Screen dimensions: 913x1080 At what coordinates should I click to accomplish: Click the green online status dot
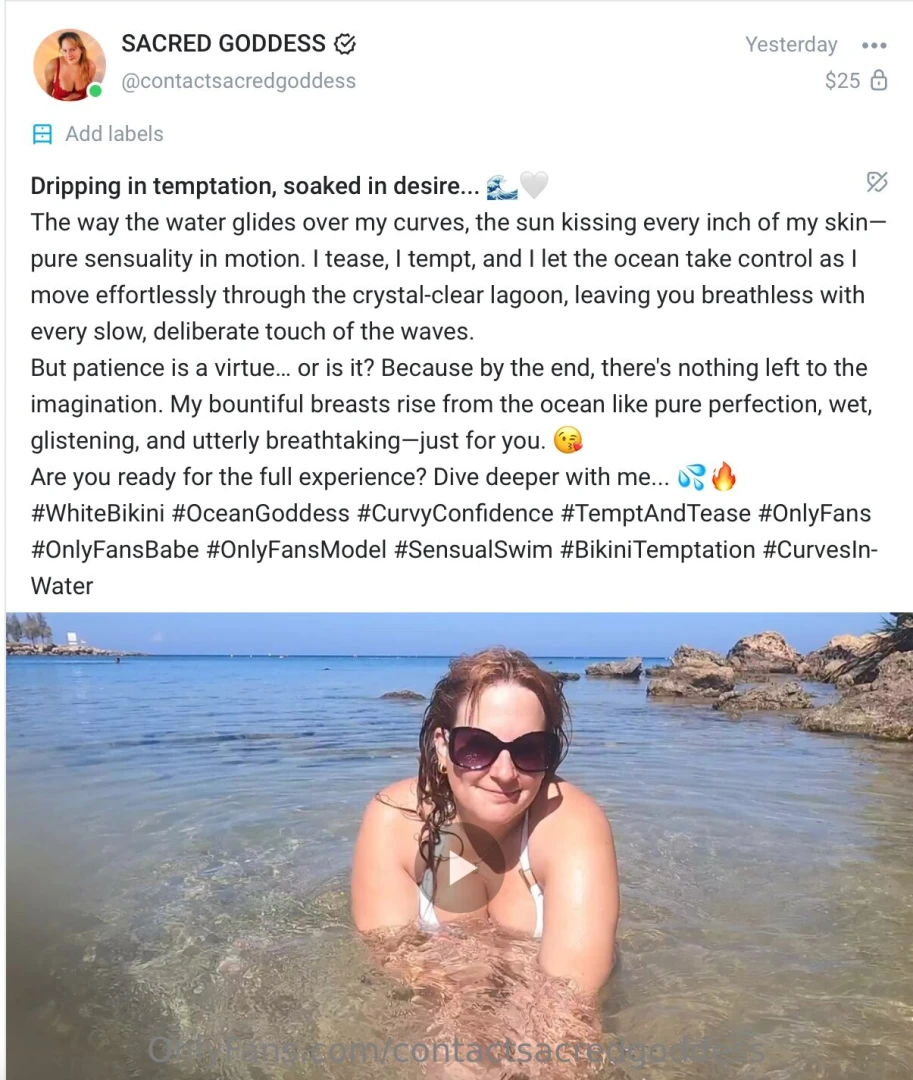click(x=95, y=91)
